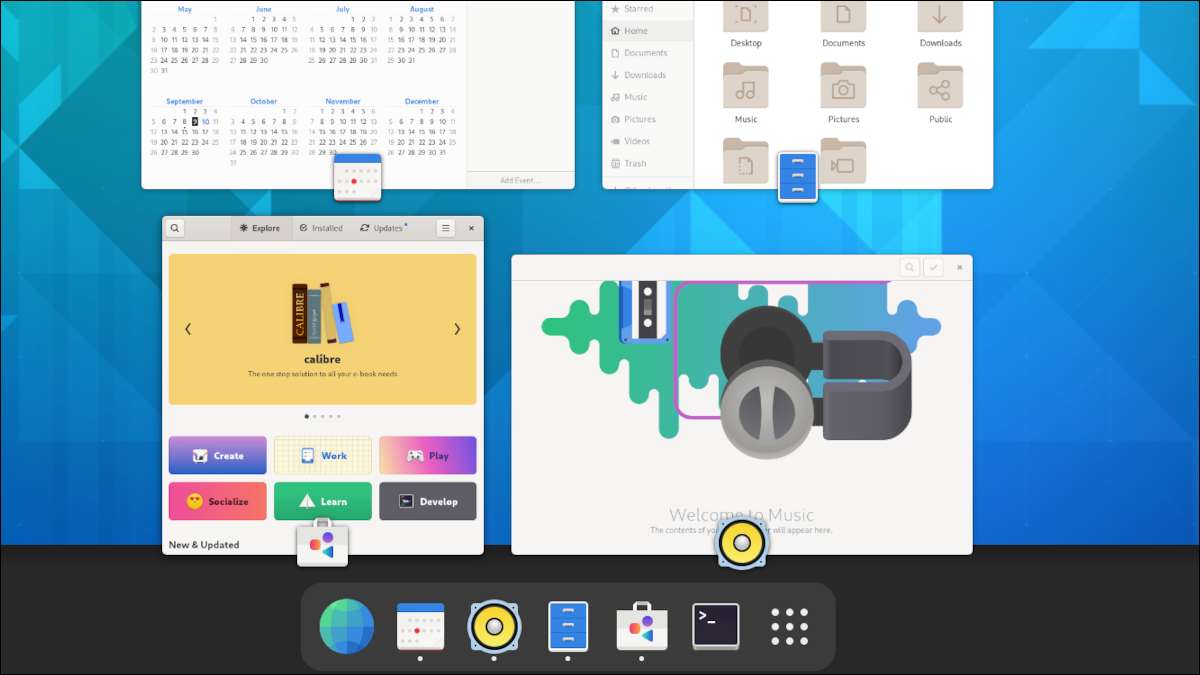Image resolution: width=1200 pixels, height=675 pixels.
Task: Show next featured app in Software carousel
Action: pyautogui.click(x=457, y=329)
